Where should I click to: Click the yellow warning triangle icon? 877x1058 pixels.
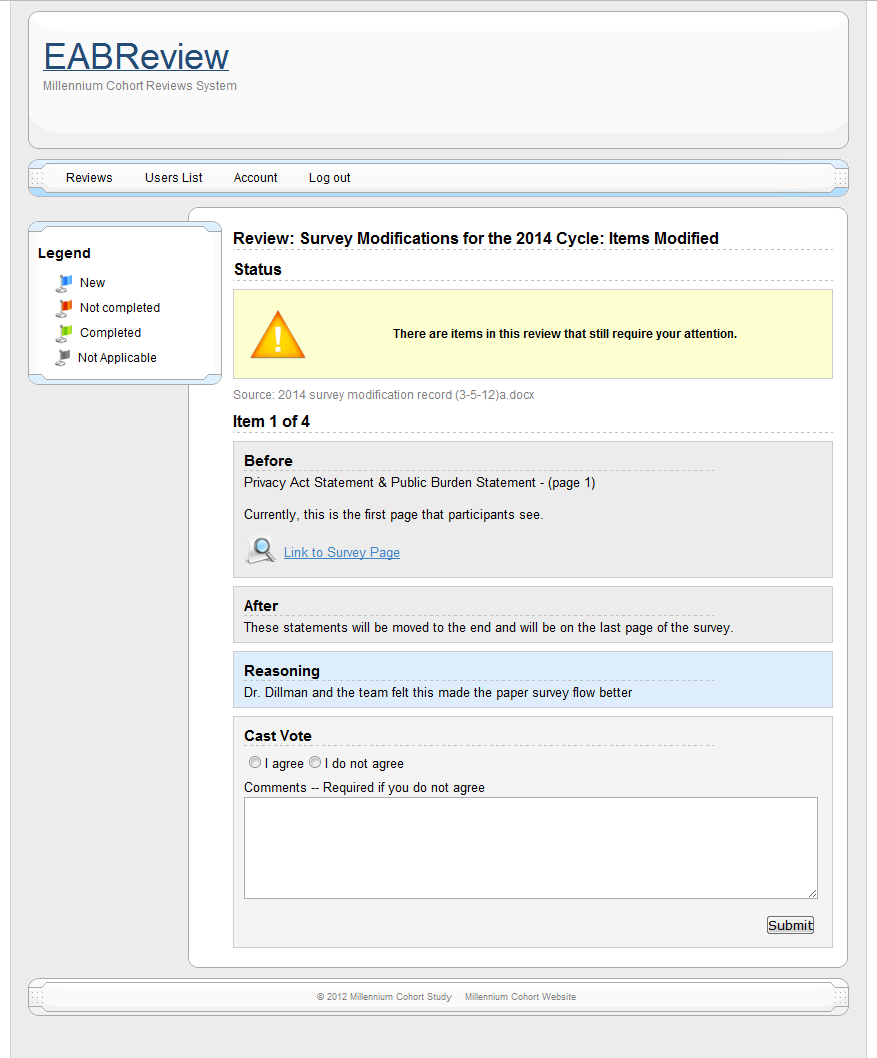tap(277, 335)
